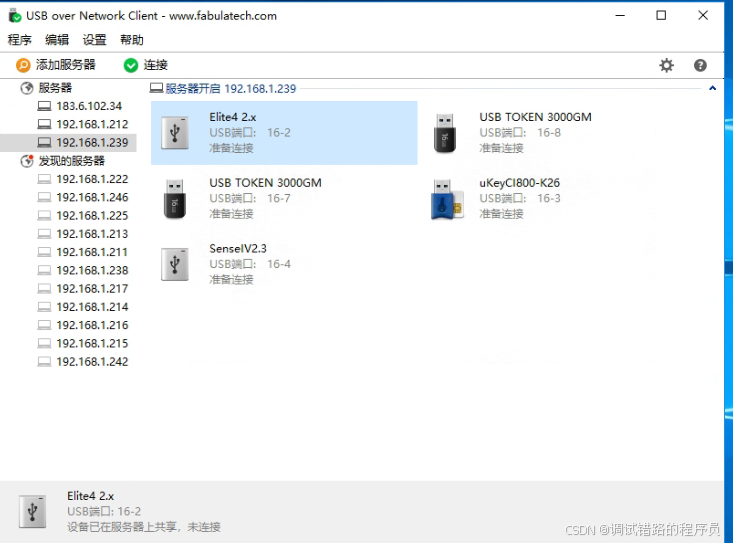Select discovered server 192.168.1.225
Image resolution: width=733 pixels, height=543 pixels.
click(x=92, y=215)
